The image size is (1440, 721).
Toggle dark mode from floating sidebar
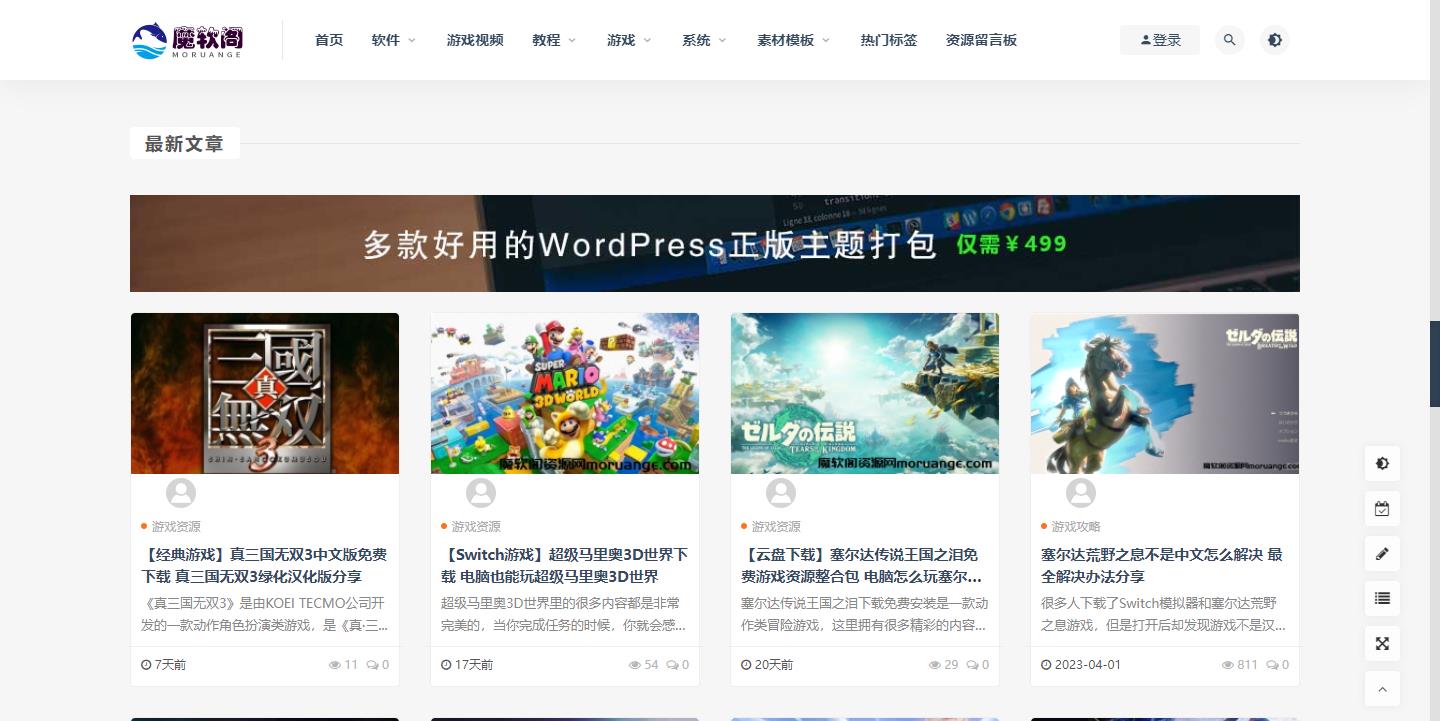(1382, 464)
